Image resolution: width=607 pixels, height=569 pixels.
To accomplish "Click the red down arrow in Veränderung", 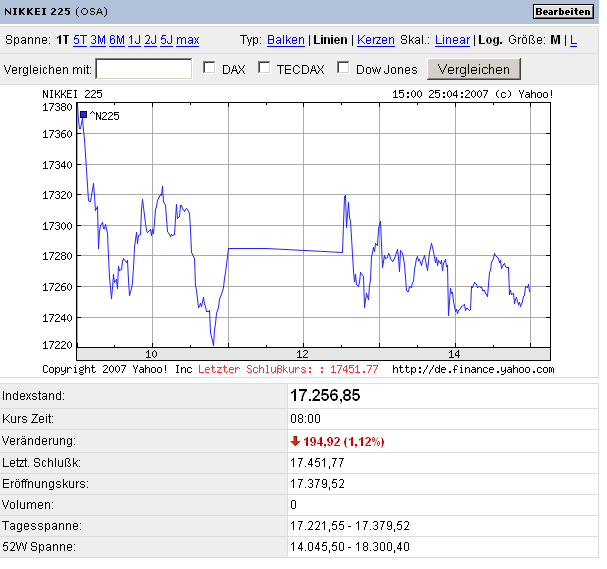I will 295,441.
